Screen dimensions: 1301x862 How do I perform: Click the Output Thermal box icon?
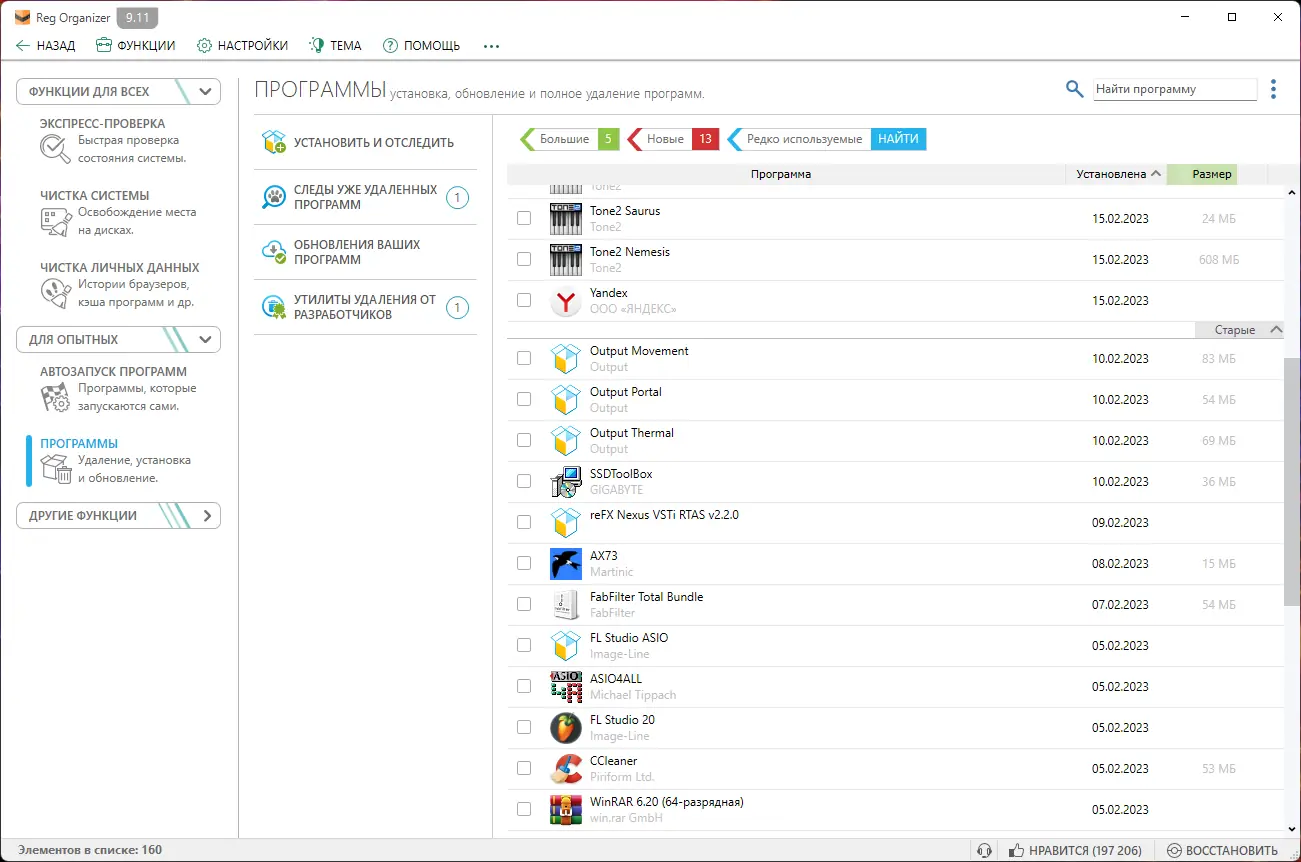click(566, 441)
